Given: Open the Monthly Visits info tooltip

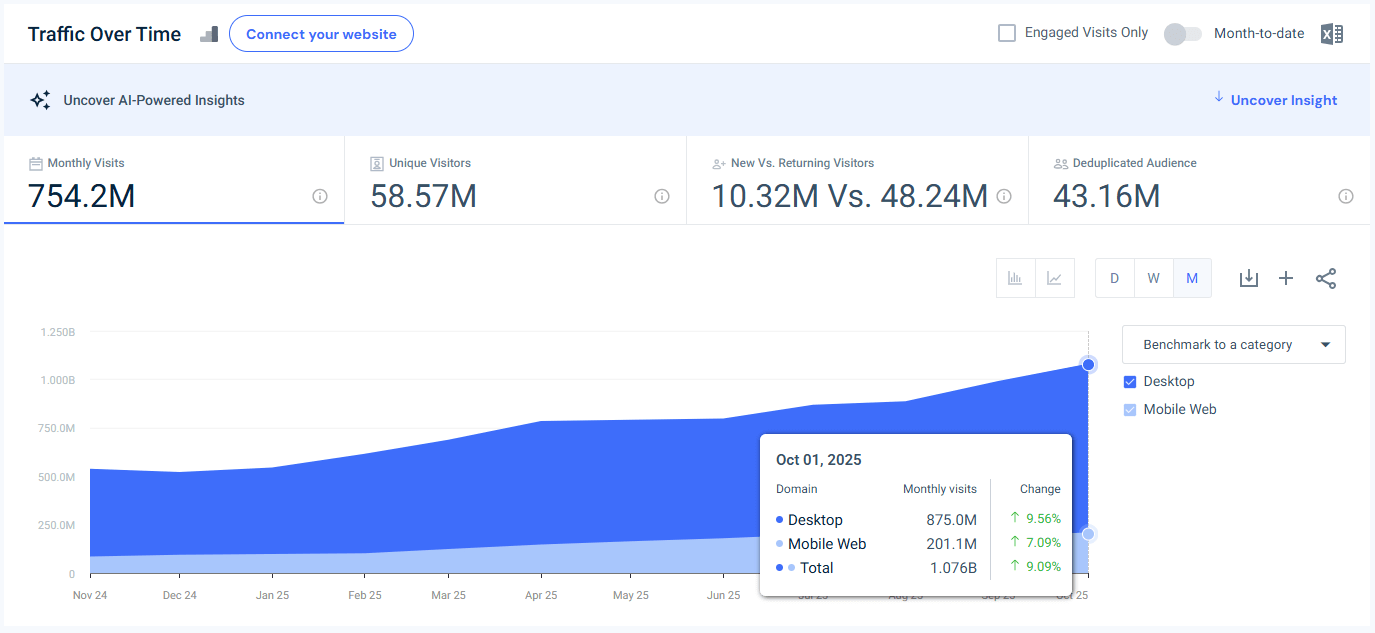Looking at the screenshot, I should (x=319, y=197).
